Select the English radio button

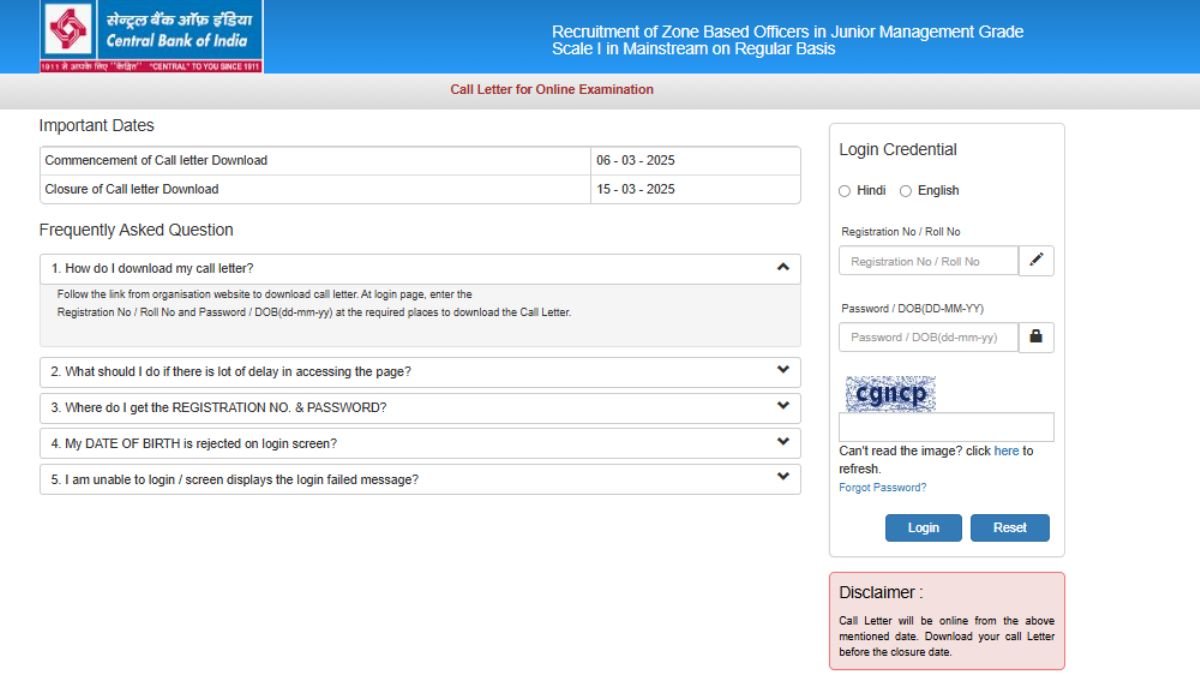(906, 190)
